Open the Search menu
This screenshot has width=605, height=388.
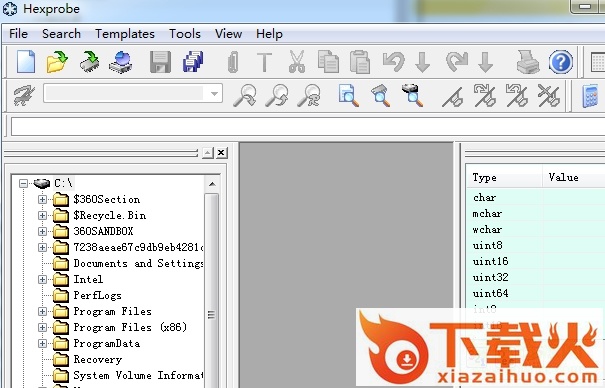point(61,34)
